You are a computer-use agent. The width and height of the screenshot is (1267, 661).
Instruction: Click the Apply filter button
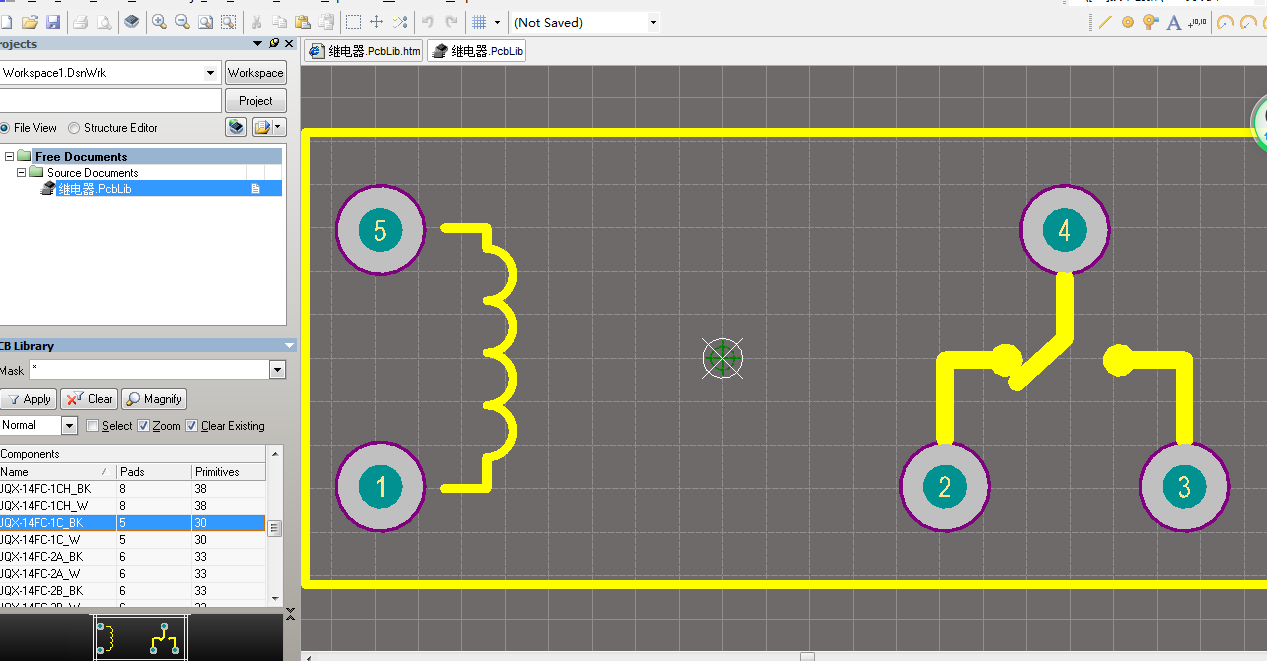coord(28,399)
